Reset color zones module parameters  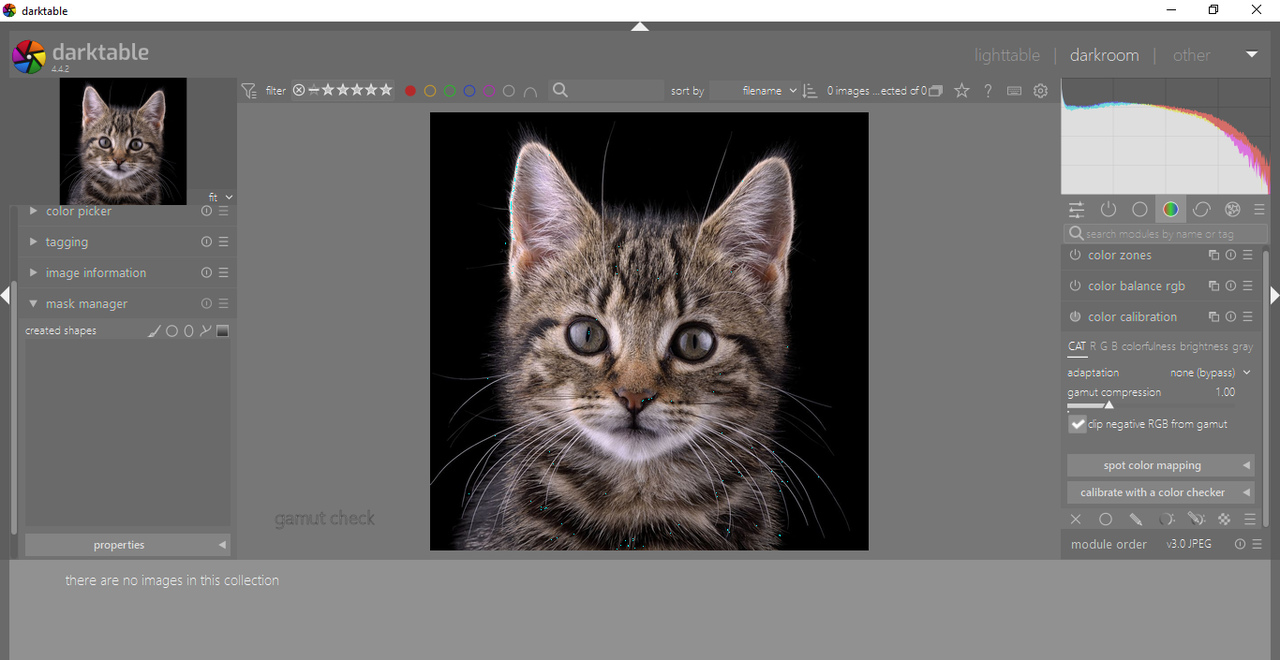(x=1231, y=256)
